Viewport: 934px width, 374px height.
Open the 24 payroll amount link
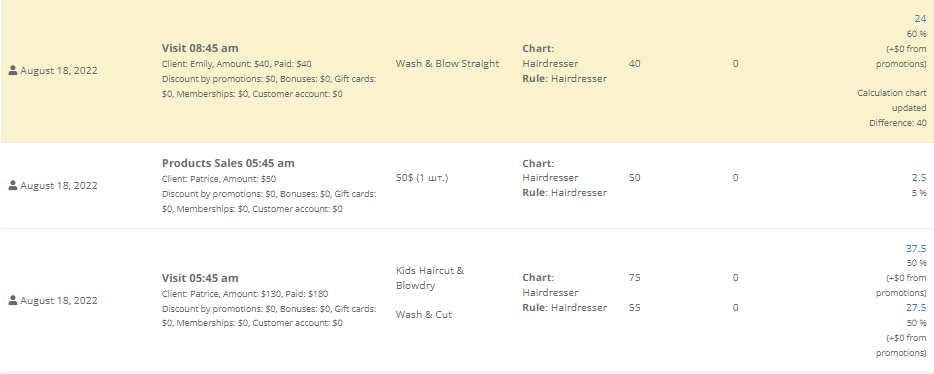[920, 18]
